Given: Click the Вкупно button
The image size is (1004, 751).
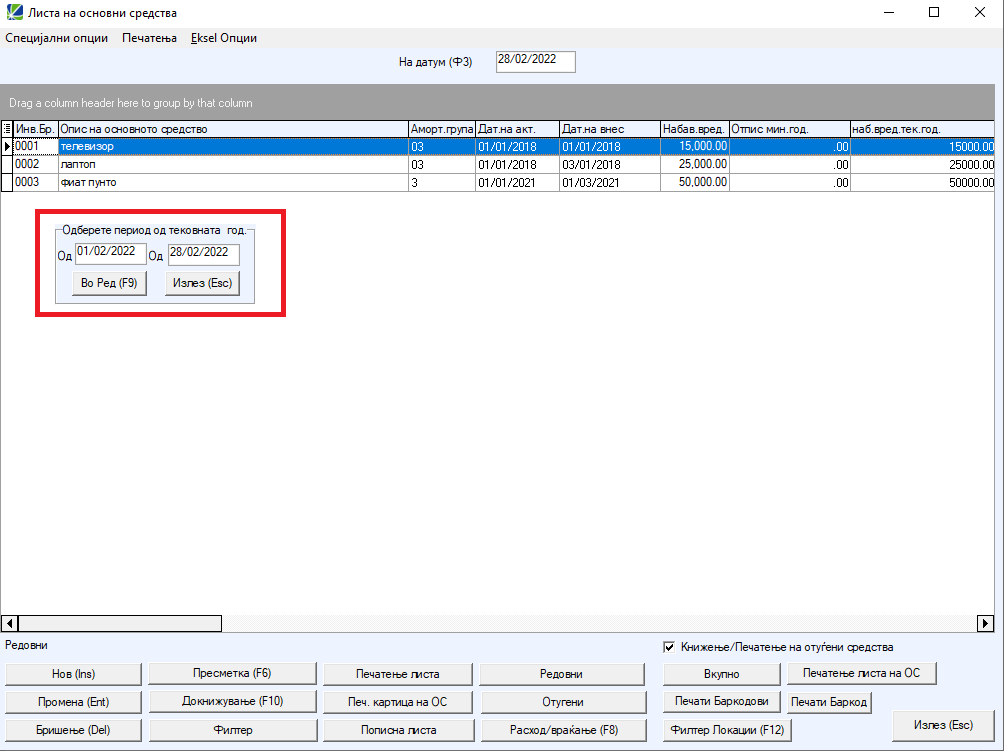Looking at the screenshot, I should (x=722, y=674).
